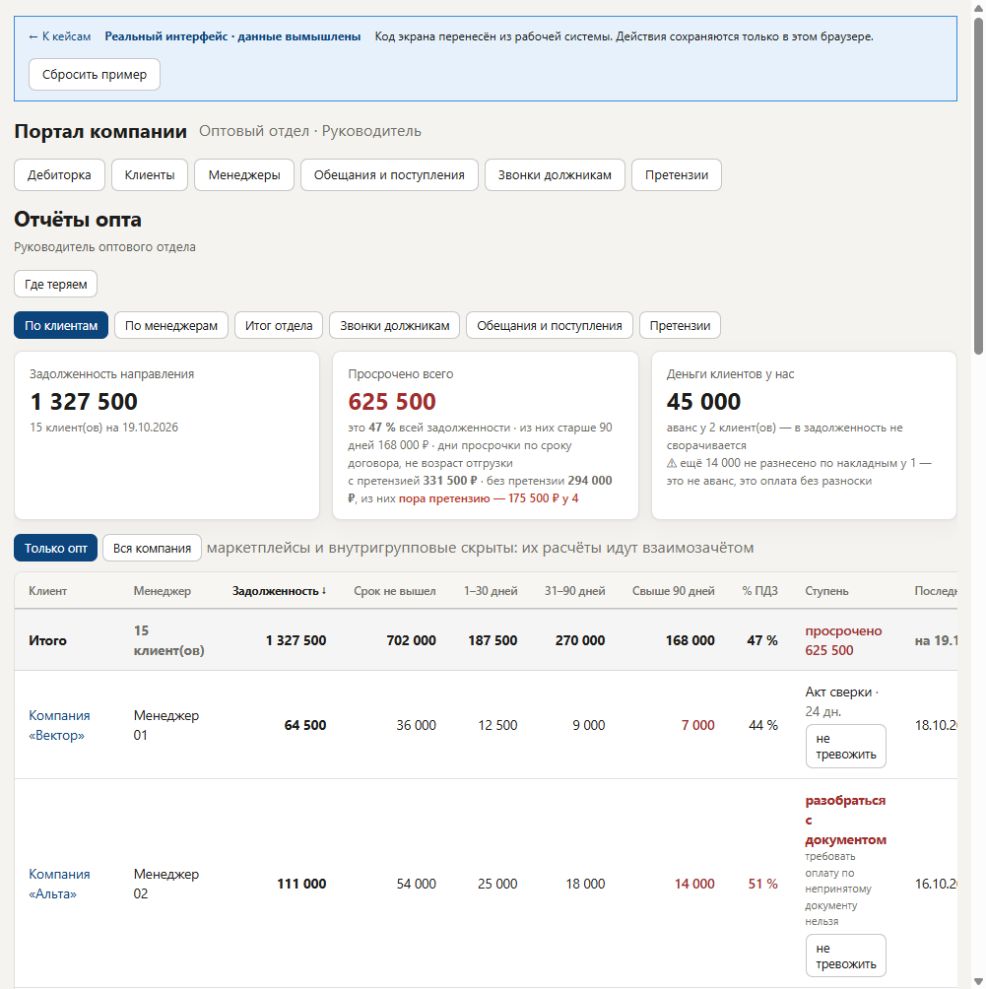Click the scrollbar down arrow
The width and height of the screenshot is (986, 989).
coord(978,982)
